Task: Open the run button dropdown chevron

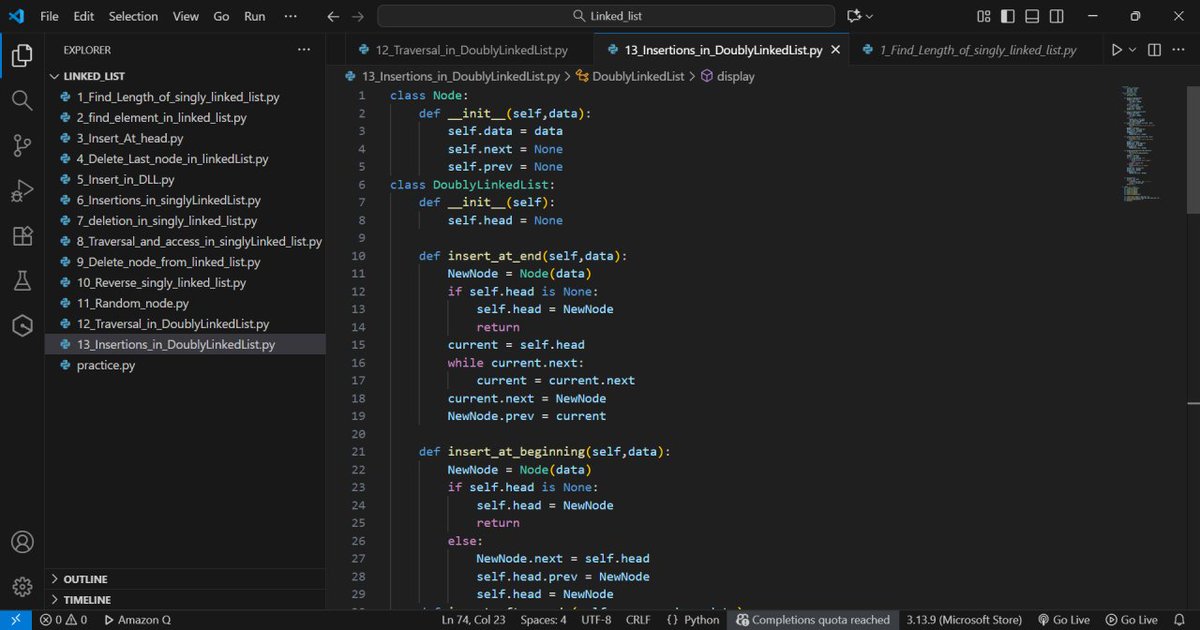Action: click(x=1131, y=49)
